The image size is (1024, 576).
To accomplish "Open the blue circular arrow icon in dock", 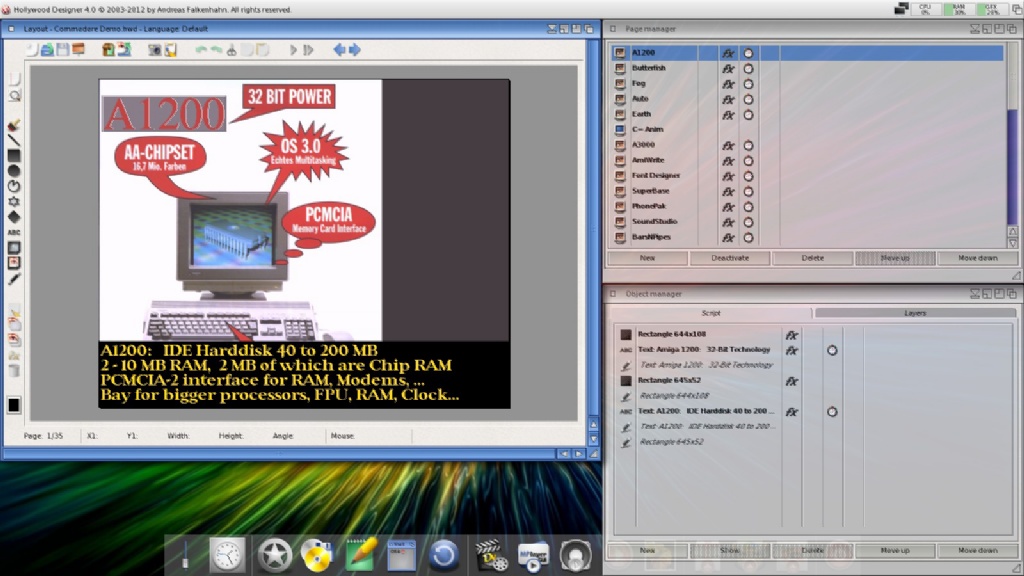I will 443,555.
